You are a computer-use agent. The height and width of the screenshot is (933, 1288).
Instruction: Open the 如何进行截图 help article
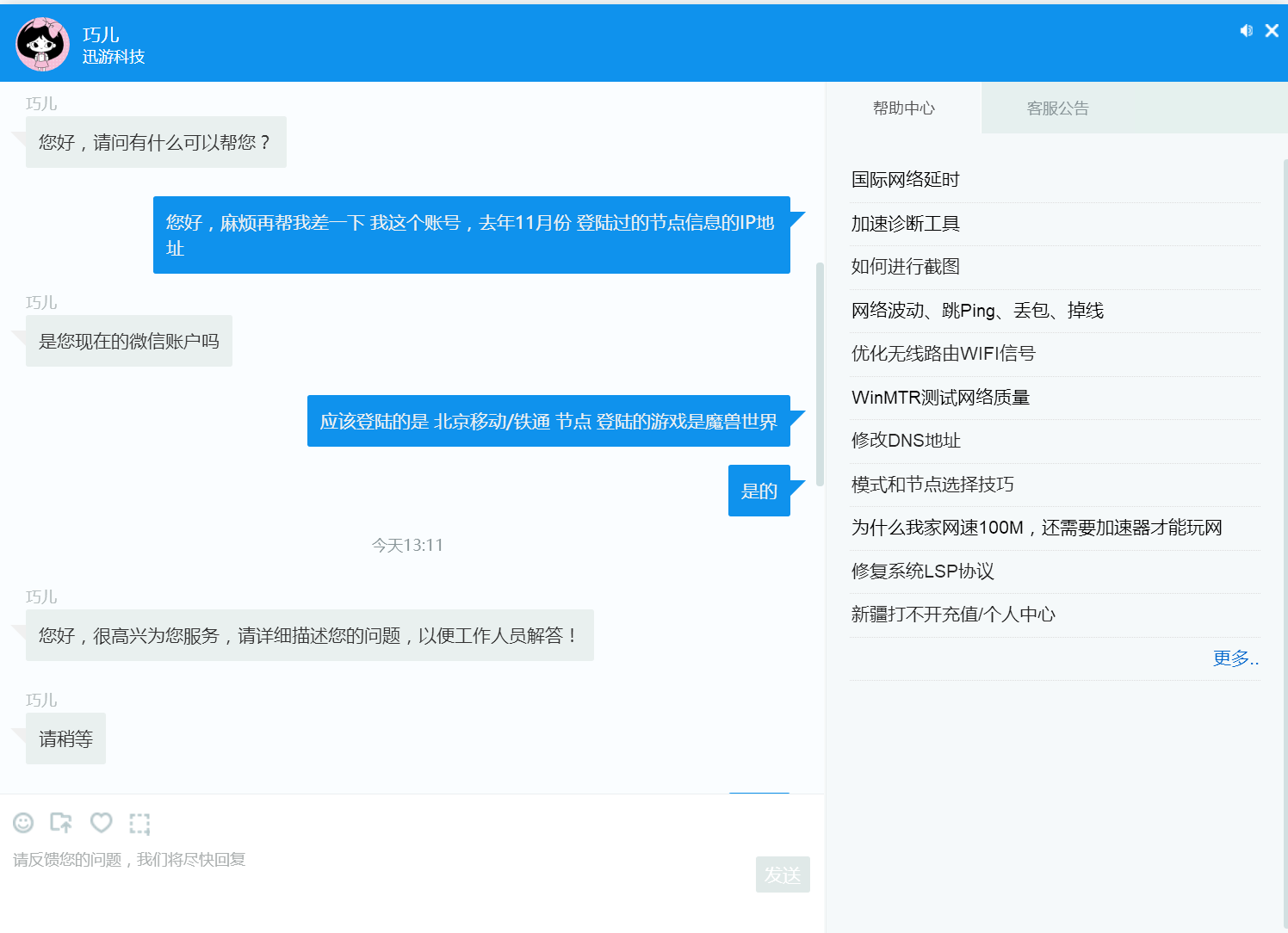pyautogui.click(x=905, y=267)
